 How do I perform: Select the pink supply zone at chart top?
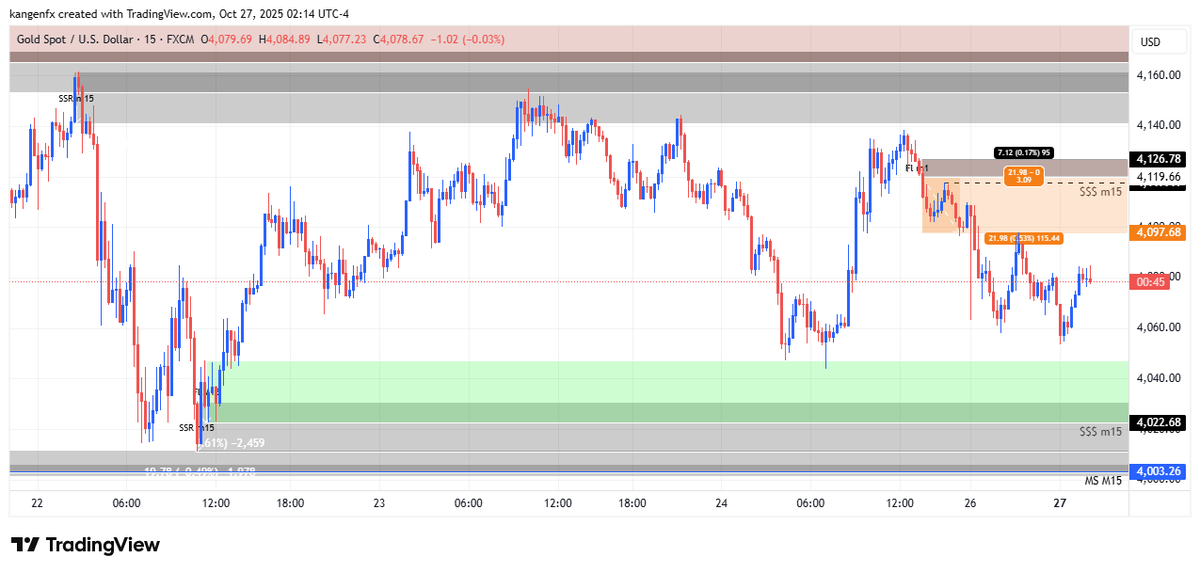(x=568, y=40)
